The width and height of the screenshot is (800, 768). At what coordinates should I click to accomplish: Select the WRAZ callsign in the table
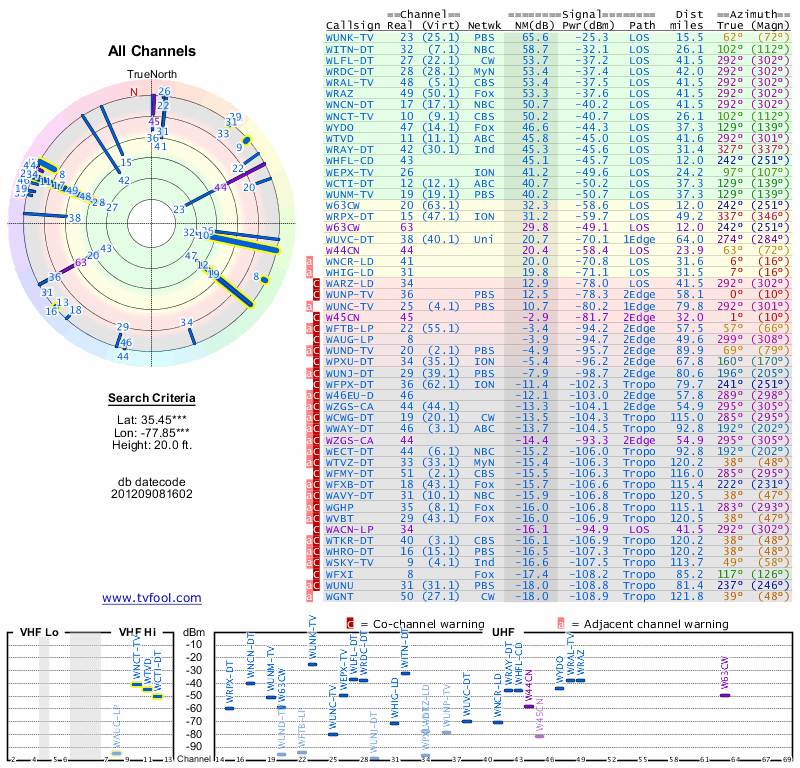pos(340,93)
